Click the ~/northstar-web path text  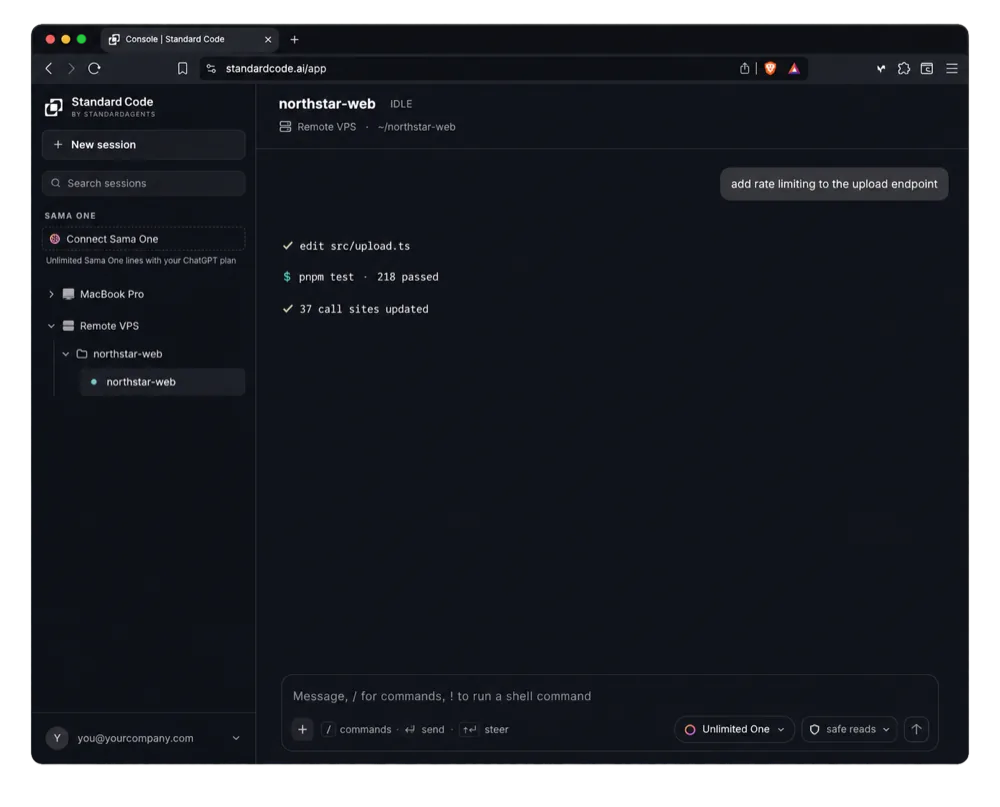pyautogui.click(x=416, y=127)
